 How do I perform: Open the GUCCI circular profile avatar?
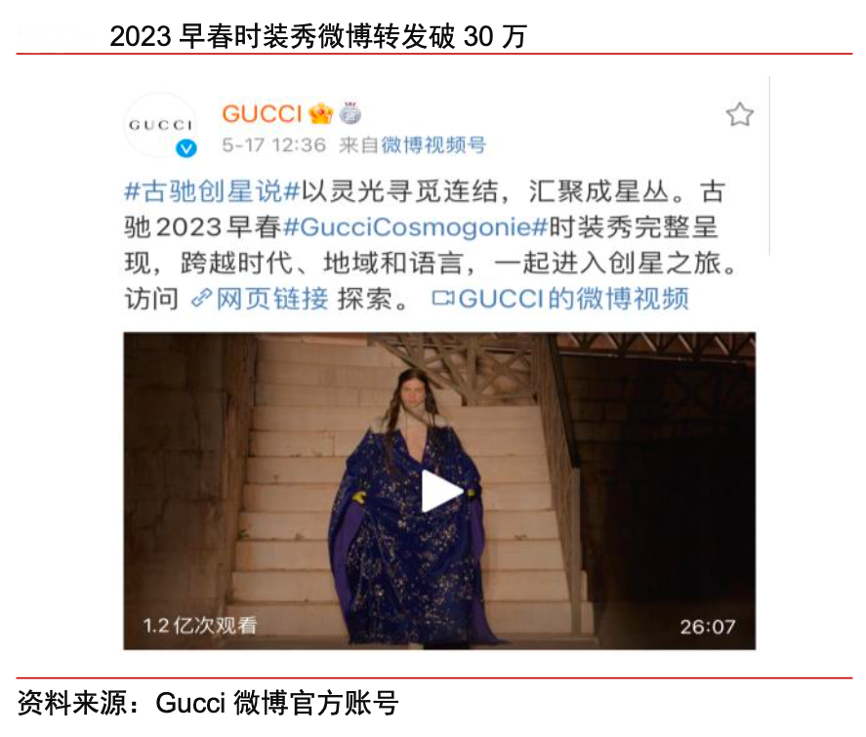pyautogui.click(x=160, y=125)
